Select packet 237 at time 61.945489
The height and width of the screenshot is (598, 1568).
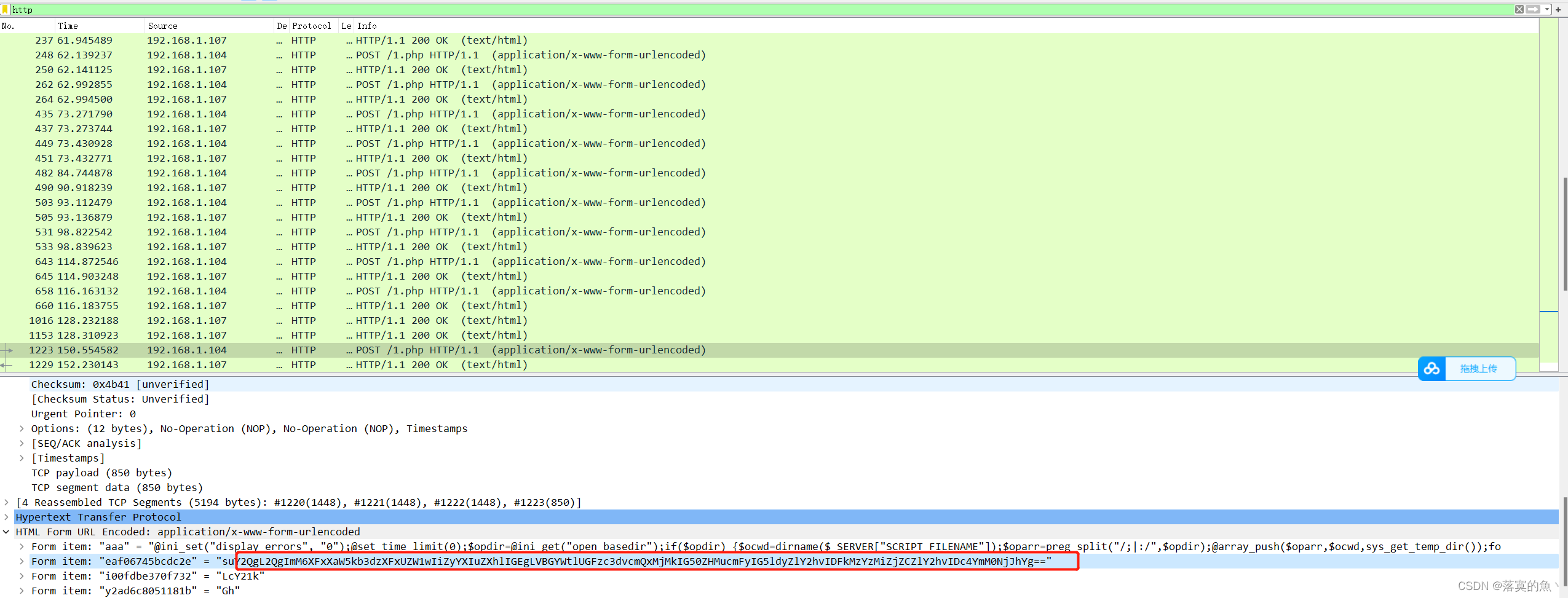(x=769, y=40)
